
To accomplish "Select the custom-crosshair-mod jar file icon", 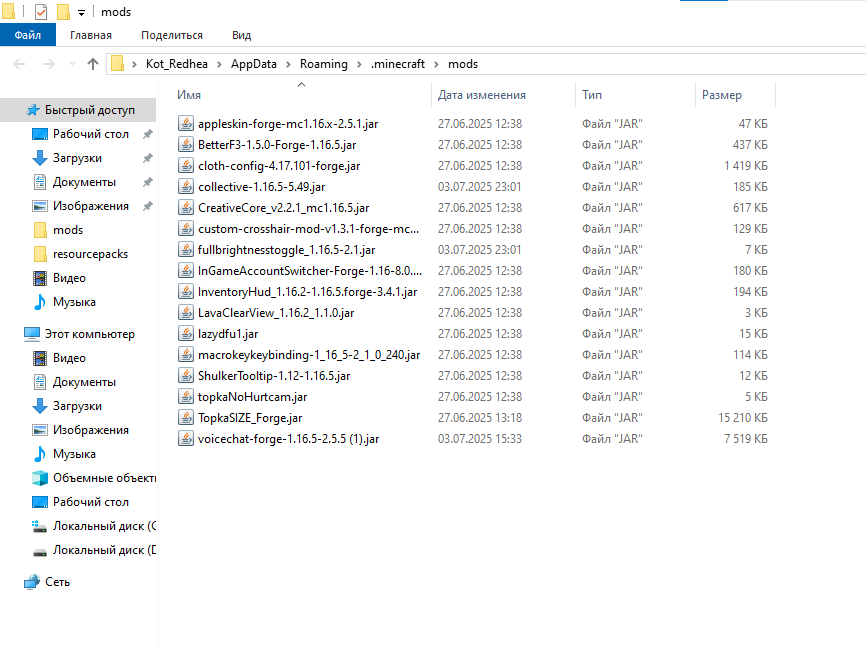I will [x=186, y=228].
